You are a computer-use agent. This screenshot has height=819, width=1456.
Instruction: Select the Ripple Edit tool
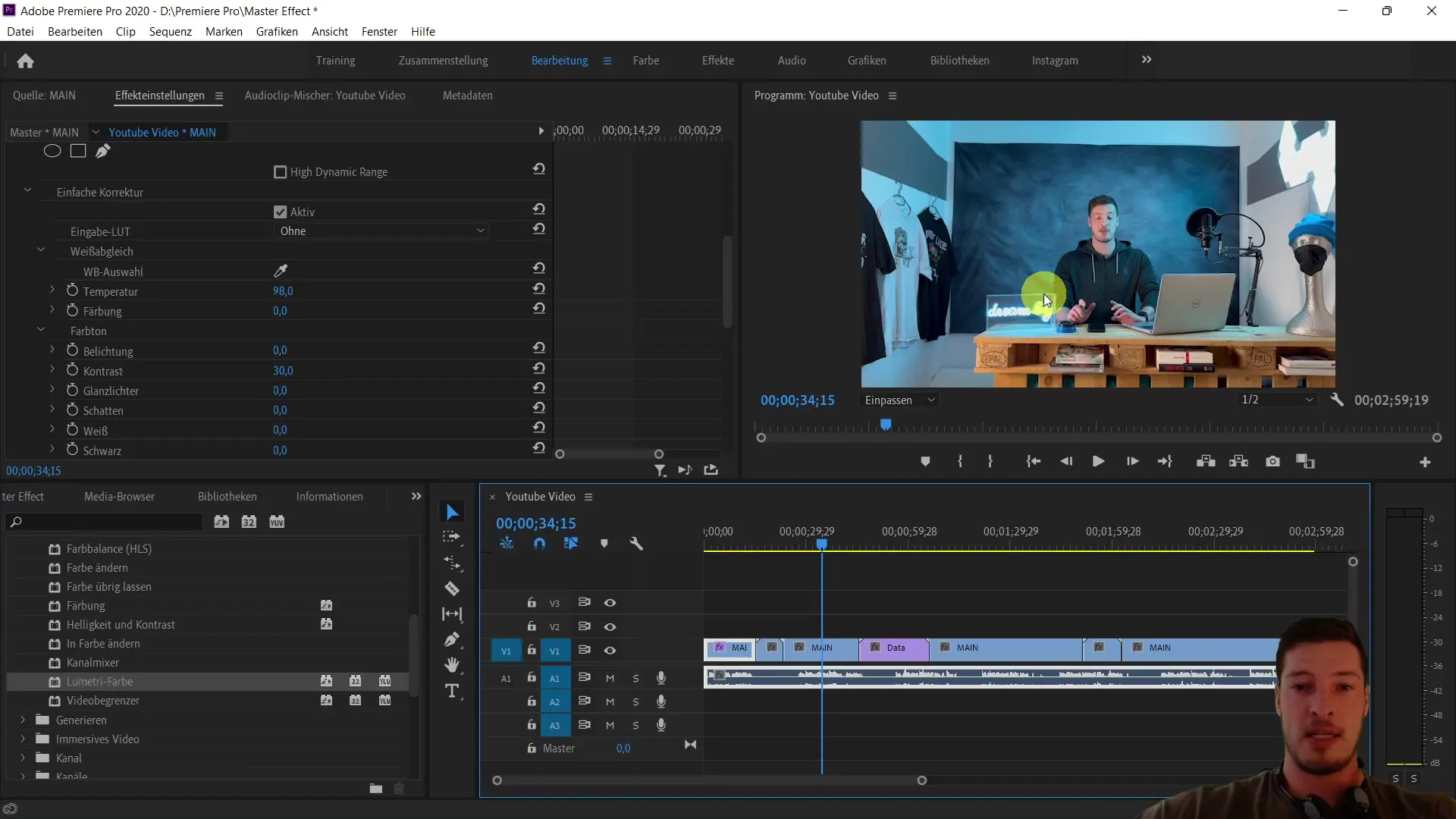452,563
